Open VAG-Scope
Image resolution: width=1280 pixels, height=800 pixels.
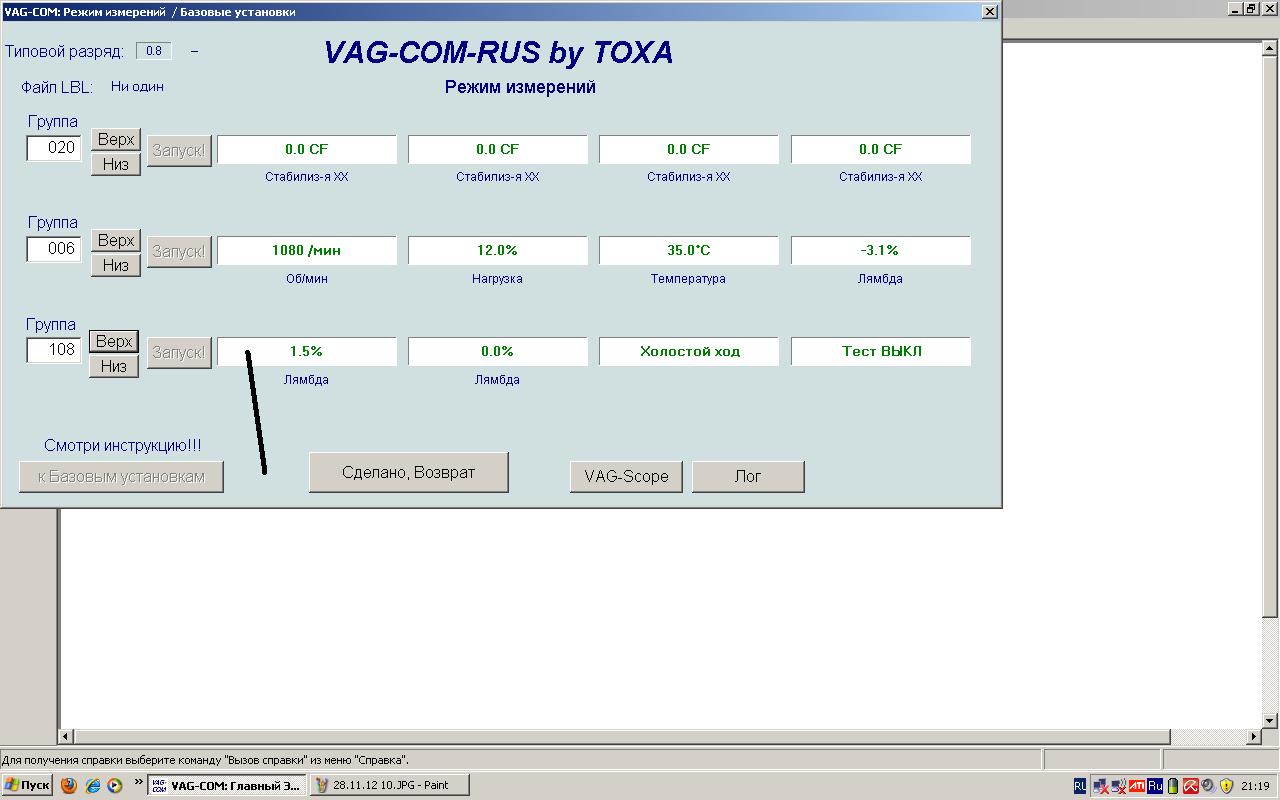(x=626, y=477)
